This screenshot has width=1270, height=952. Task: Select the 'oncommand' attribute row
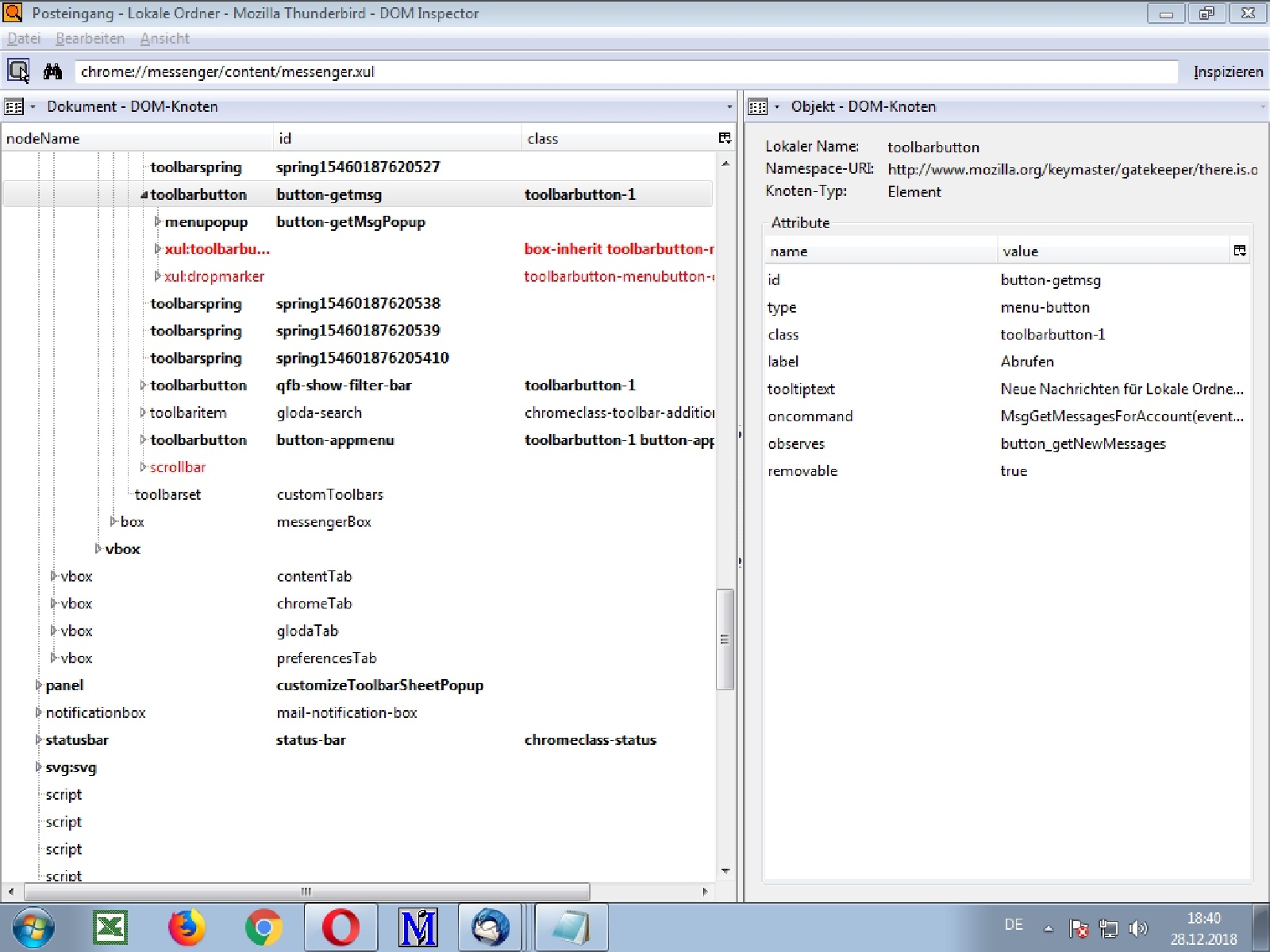pos(1006,416)
